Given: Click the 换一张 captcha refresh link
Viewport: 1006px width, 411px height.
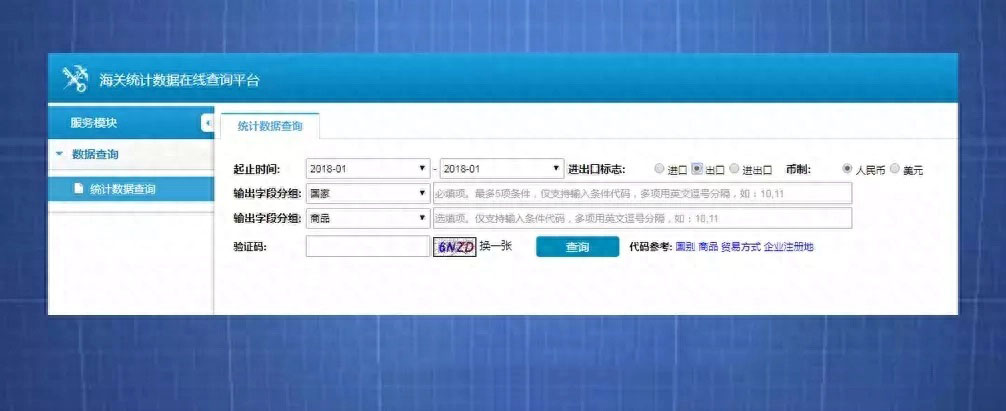Looking at the screenshot, I should [496, 245].
